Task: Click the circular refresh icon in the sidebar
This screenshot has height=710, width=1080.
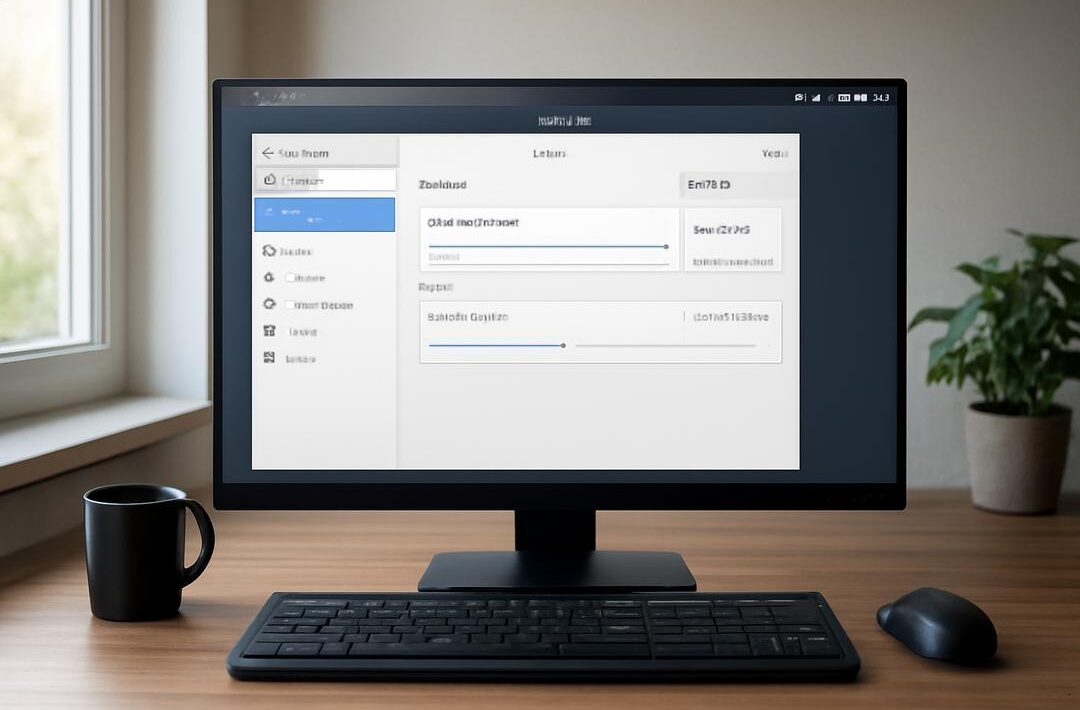Action: click(x=269, y=304)
